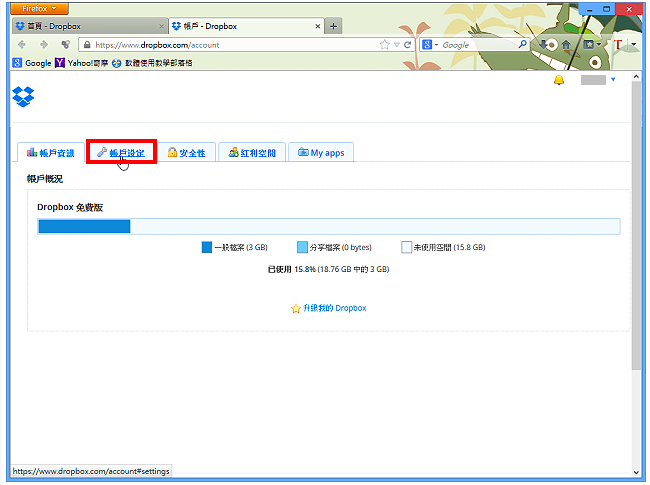Open the 帳戶設定 tab
Screen dimensions: 650x485
pos(121,153)
